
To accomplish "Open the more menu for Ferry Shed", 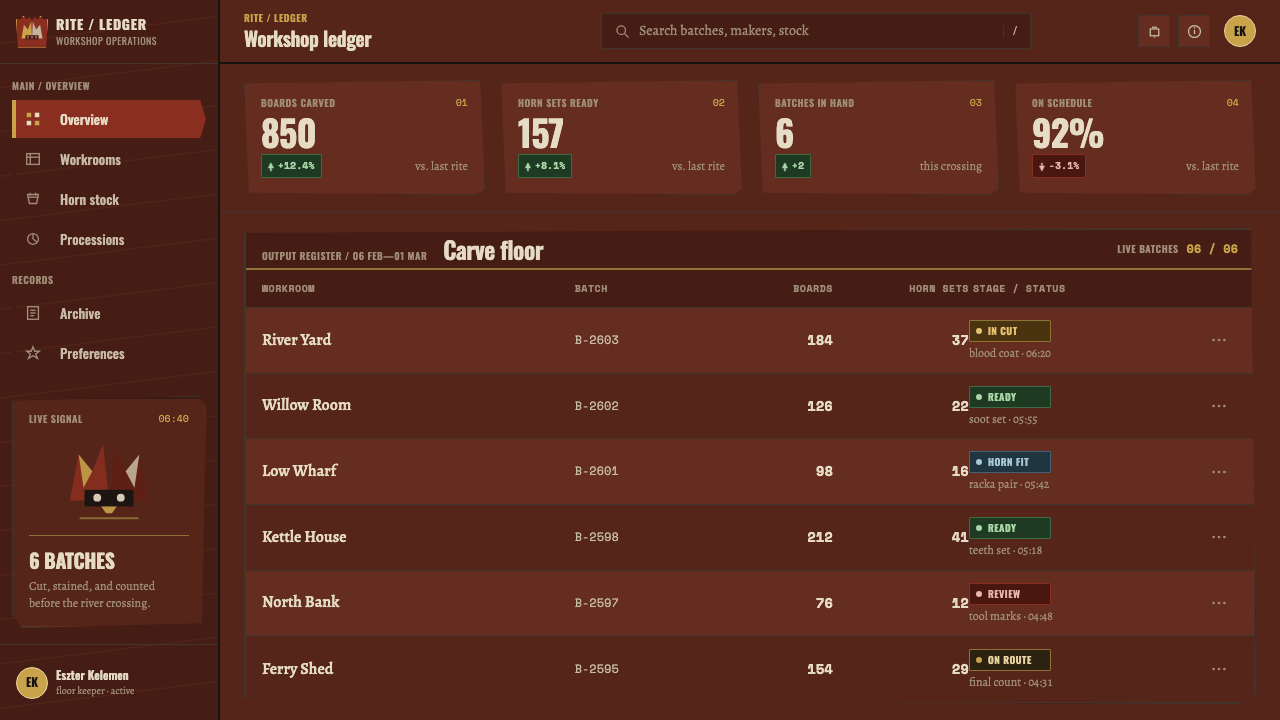I will 1219,669.
